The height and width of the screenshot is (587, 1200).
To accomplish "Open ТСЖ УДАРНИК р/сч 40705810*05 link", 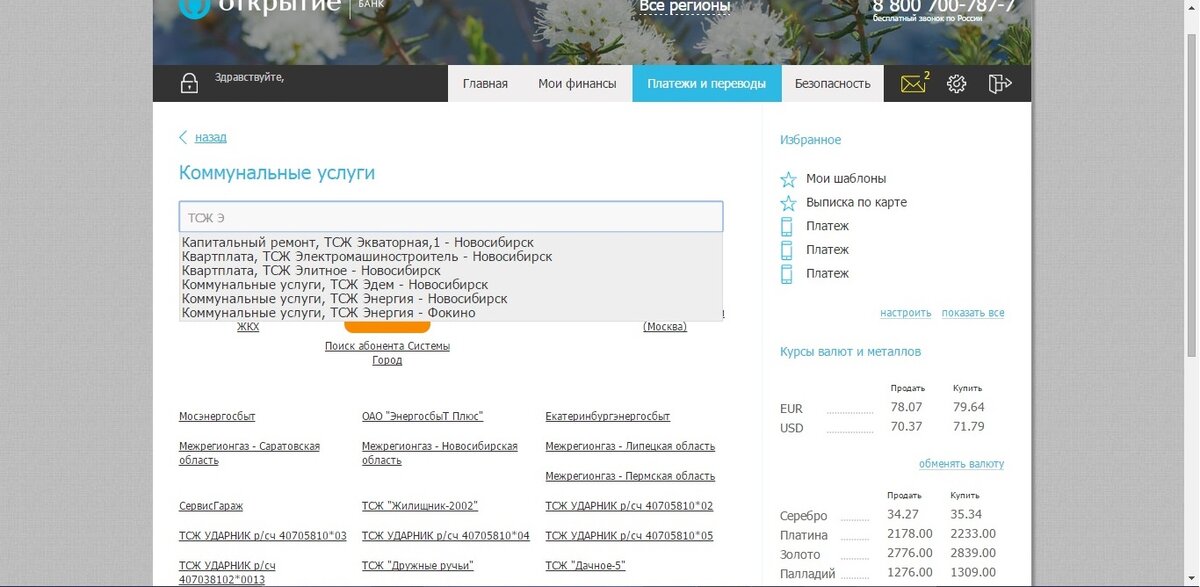I will (x=629, y=536).
